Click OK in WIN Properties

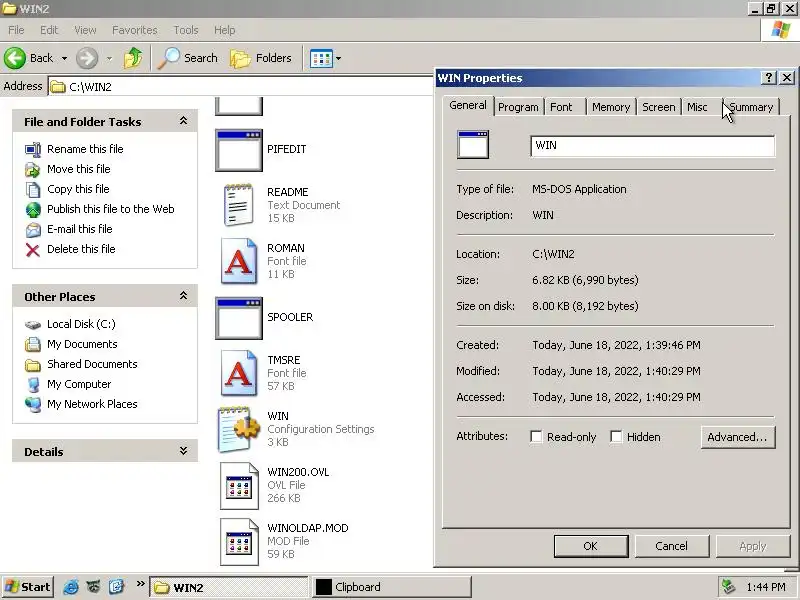point(591,546)
